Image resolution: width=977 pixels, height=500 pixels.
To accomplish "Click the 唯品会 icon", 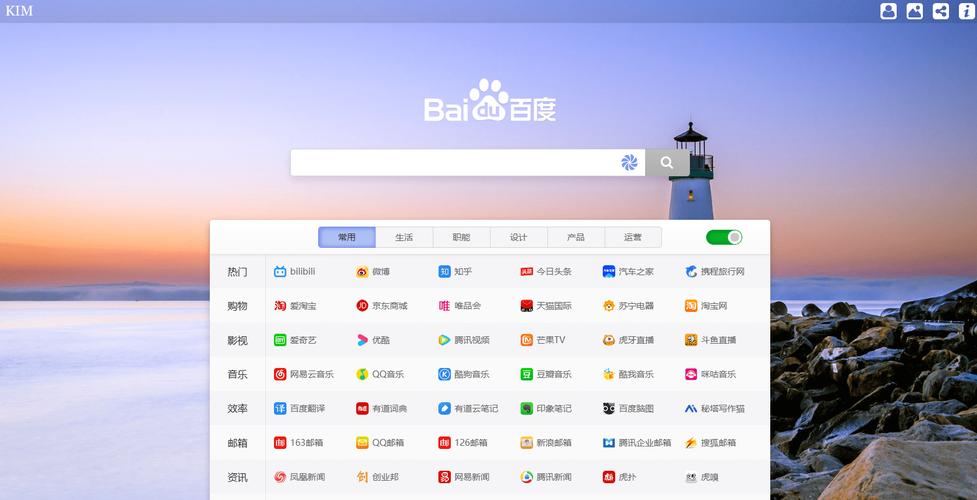I will click(x=444, y=306).
